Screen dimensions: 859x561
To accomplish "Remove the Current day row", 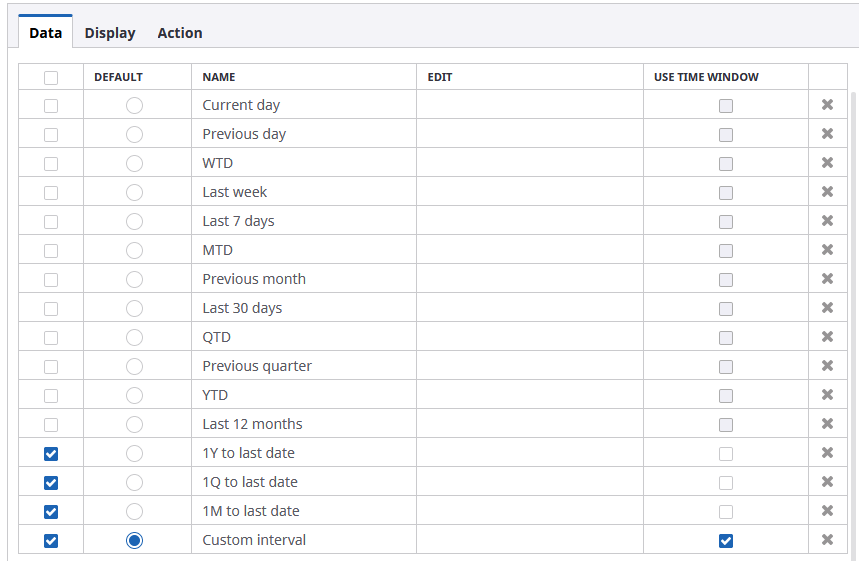I will (827, 105).
